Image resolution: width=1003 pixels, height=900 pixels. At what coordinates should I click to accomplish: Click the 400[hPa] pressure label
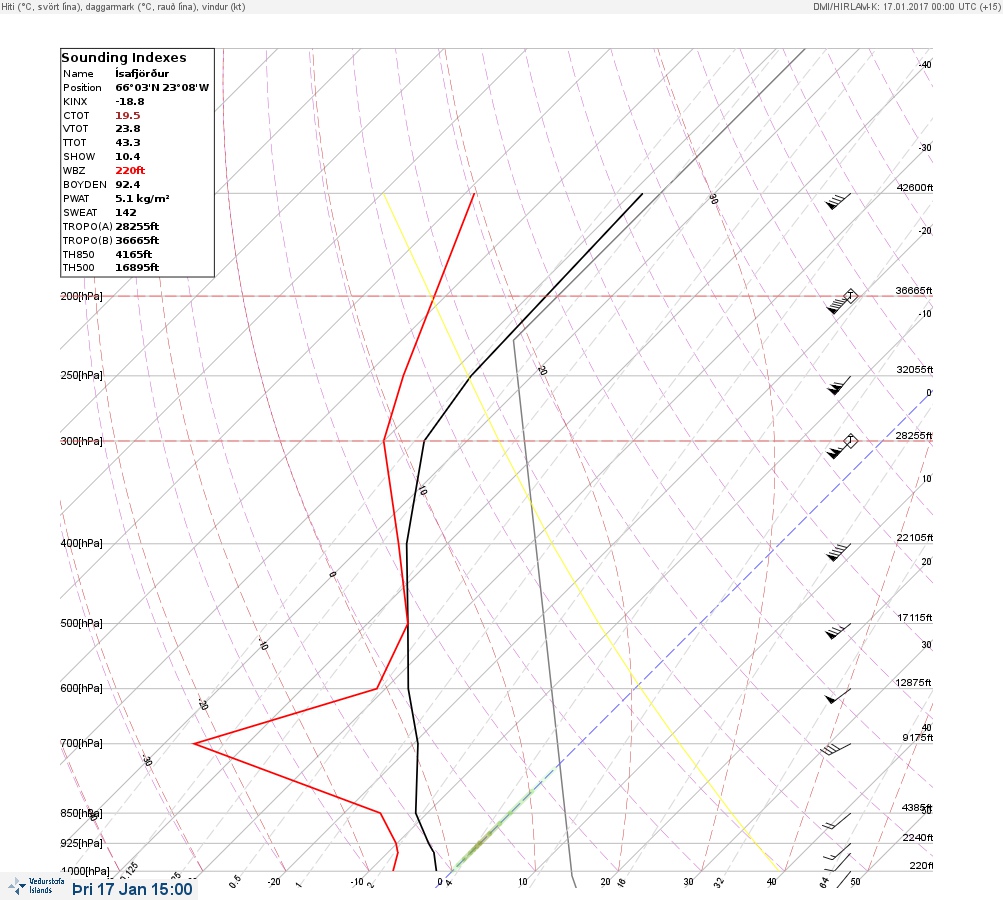81,543
